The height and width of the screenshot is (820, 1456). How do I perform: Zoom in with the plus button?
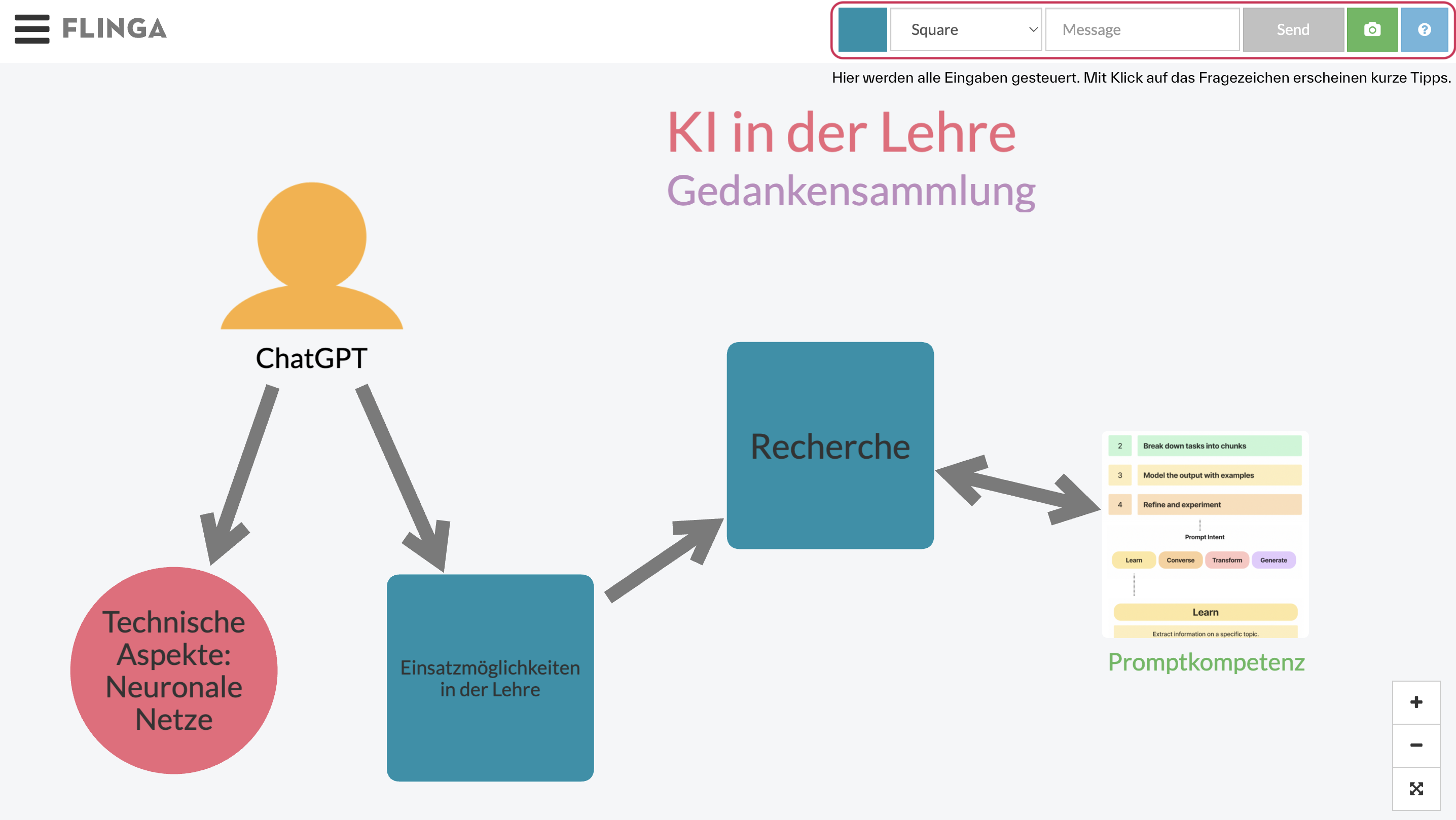1416,702
